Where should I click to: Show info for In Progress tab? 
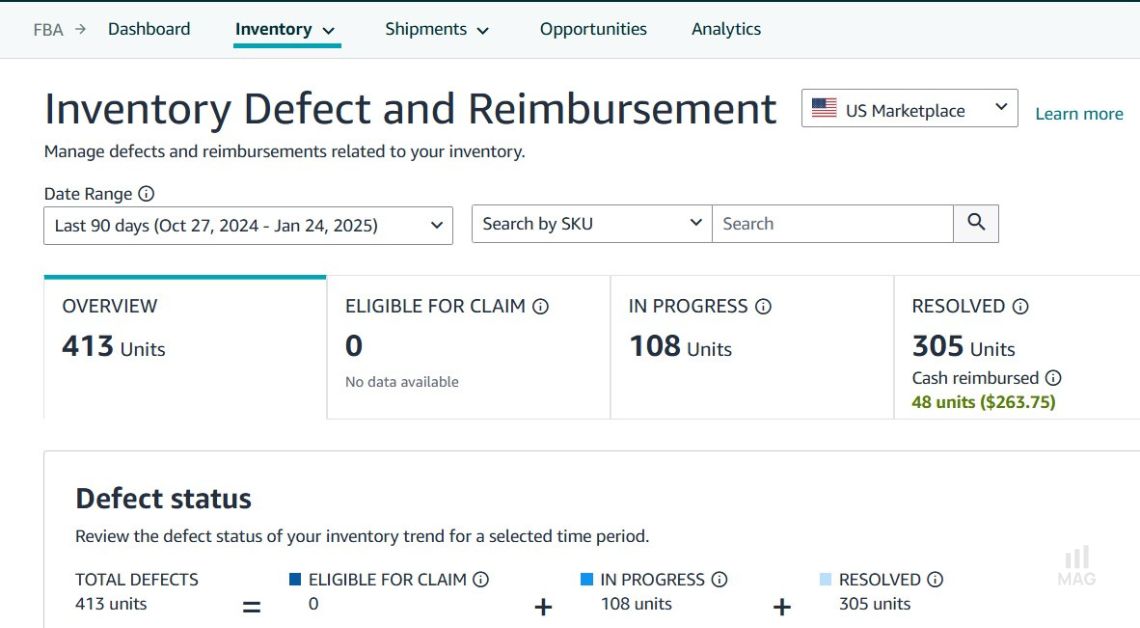(763, 306)
